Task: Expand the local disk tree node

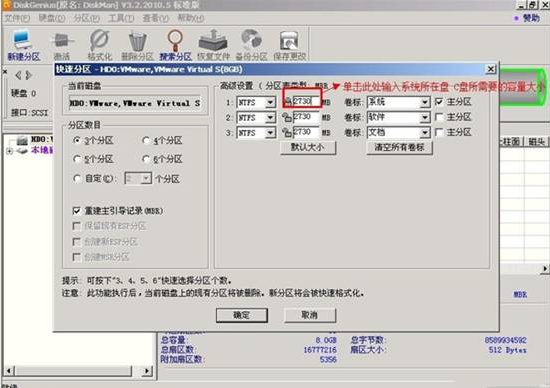Action: click(x=9, y=151)
